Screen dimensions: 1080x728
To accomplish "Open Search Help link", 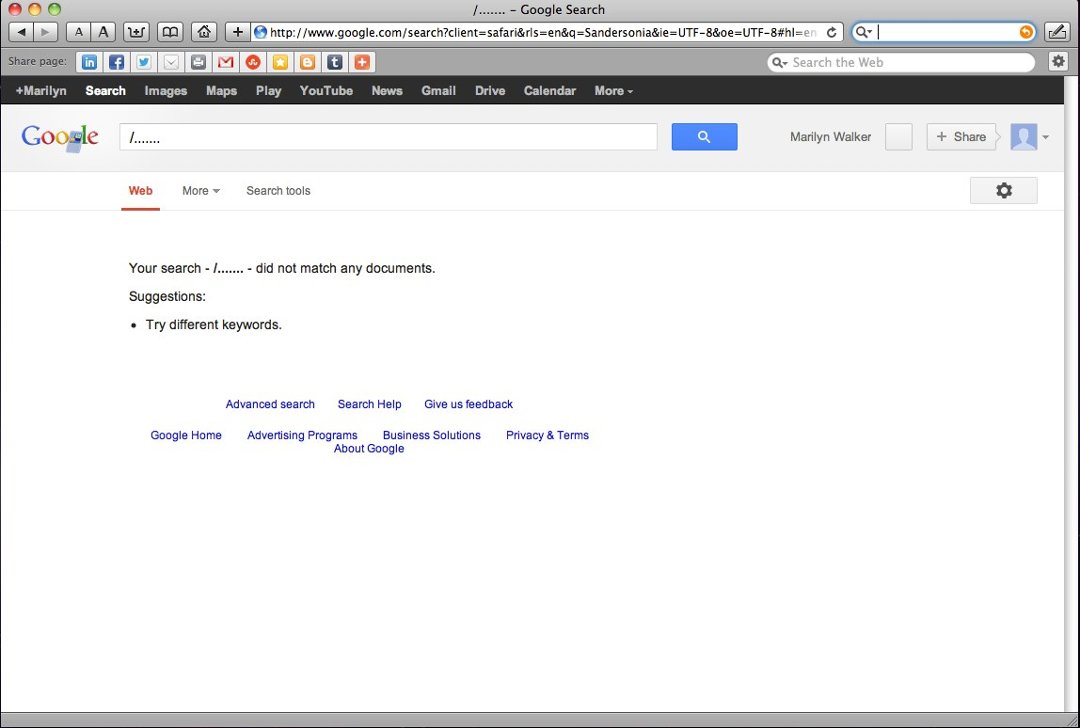I will [369, 404].
